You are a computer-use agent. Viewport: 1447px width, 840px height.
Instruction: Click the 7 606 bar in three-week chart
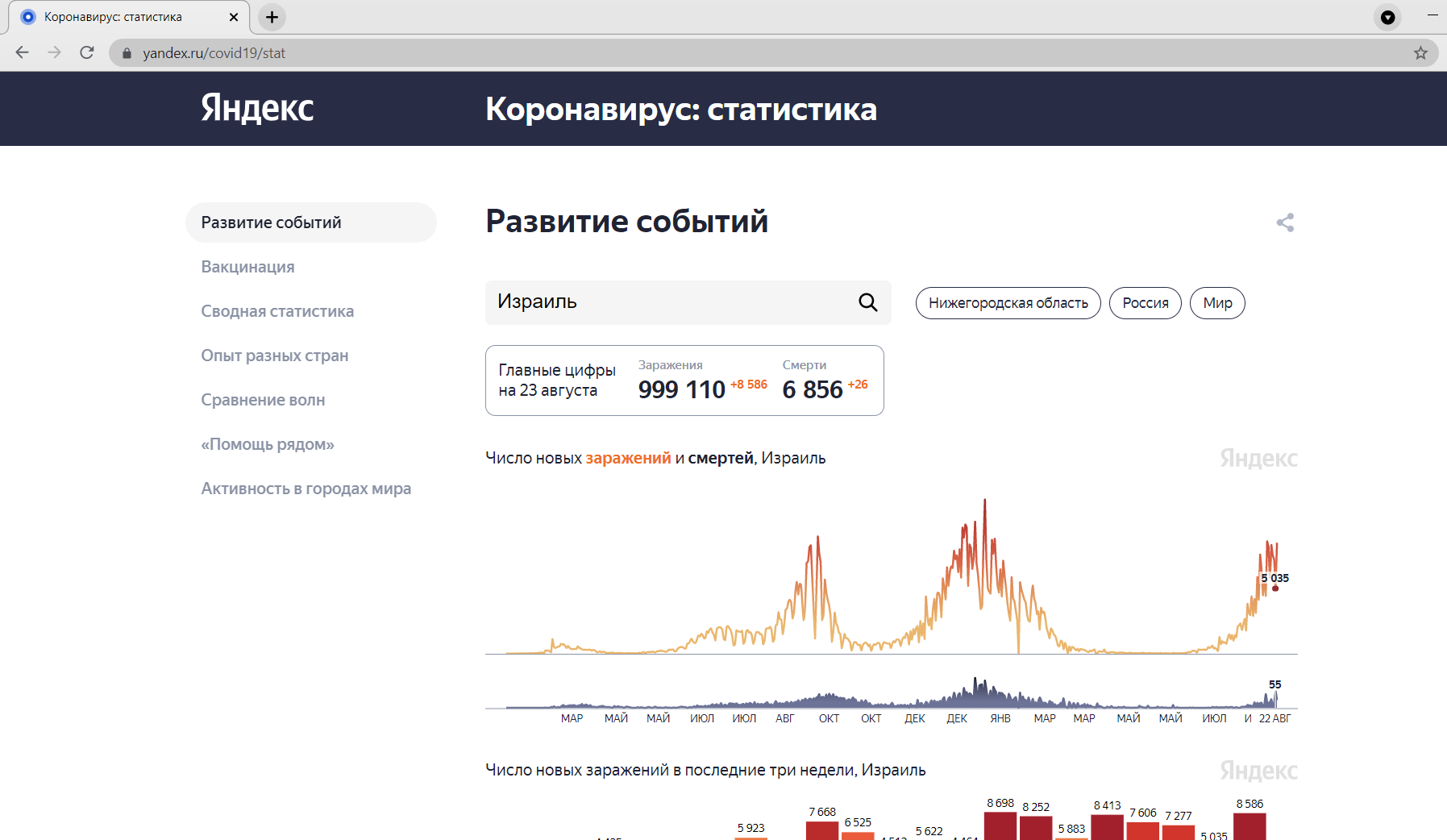(1142, 830)
